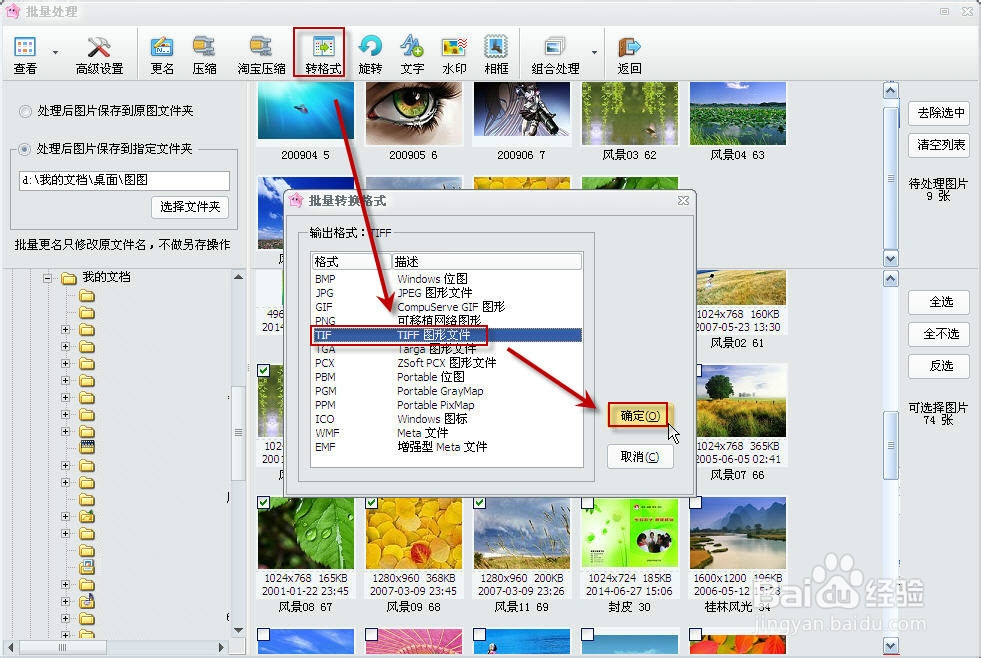Choose TIF TIFF 图形文件 format row
Screen dimensions: 981x658
(447, 335)
